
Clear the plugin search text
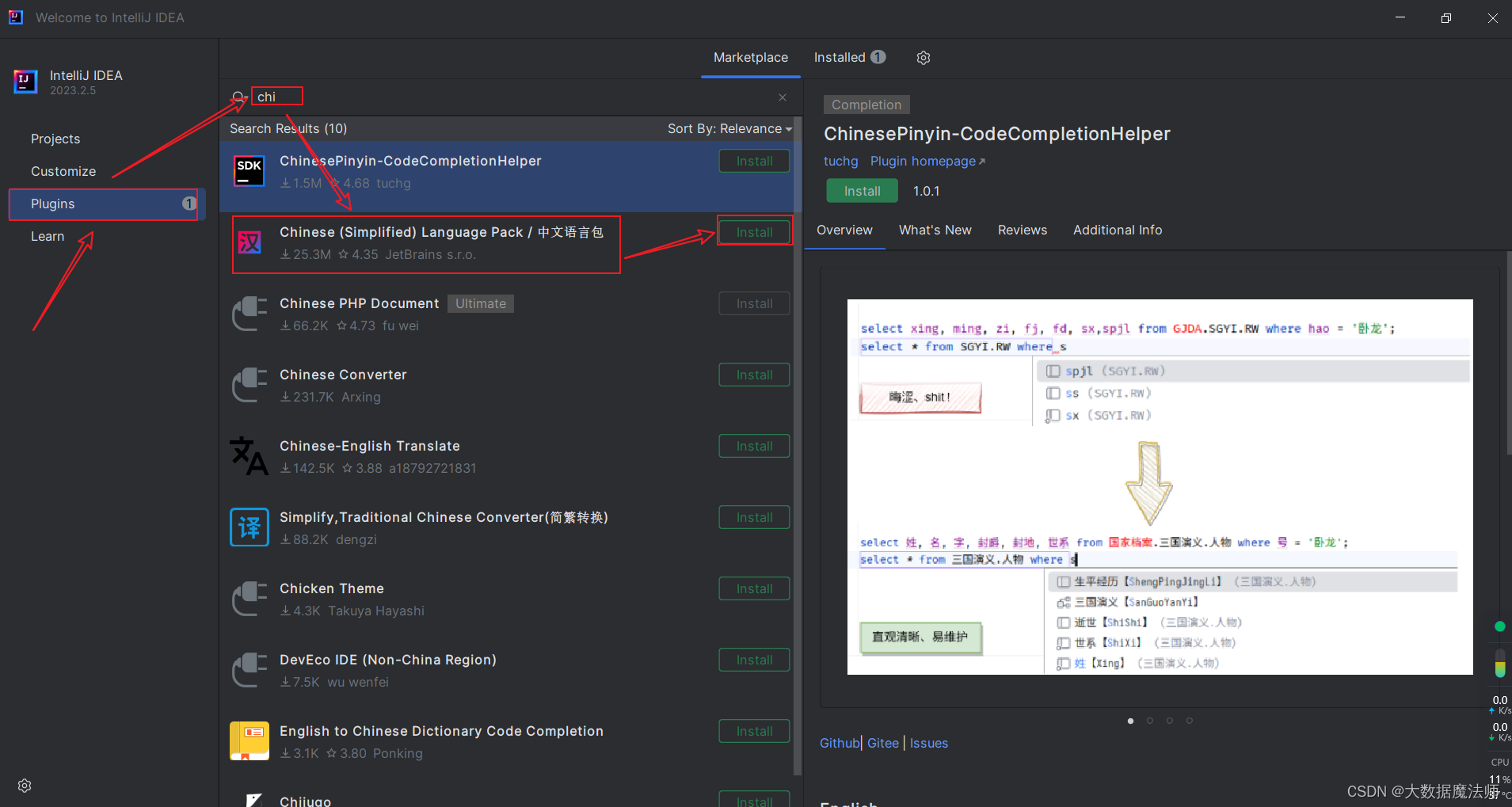[x=783, y=97]
